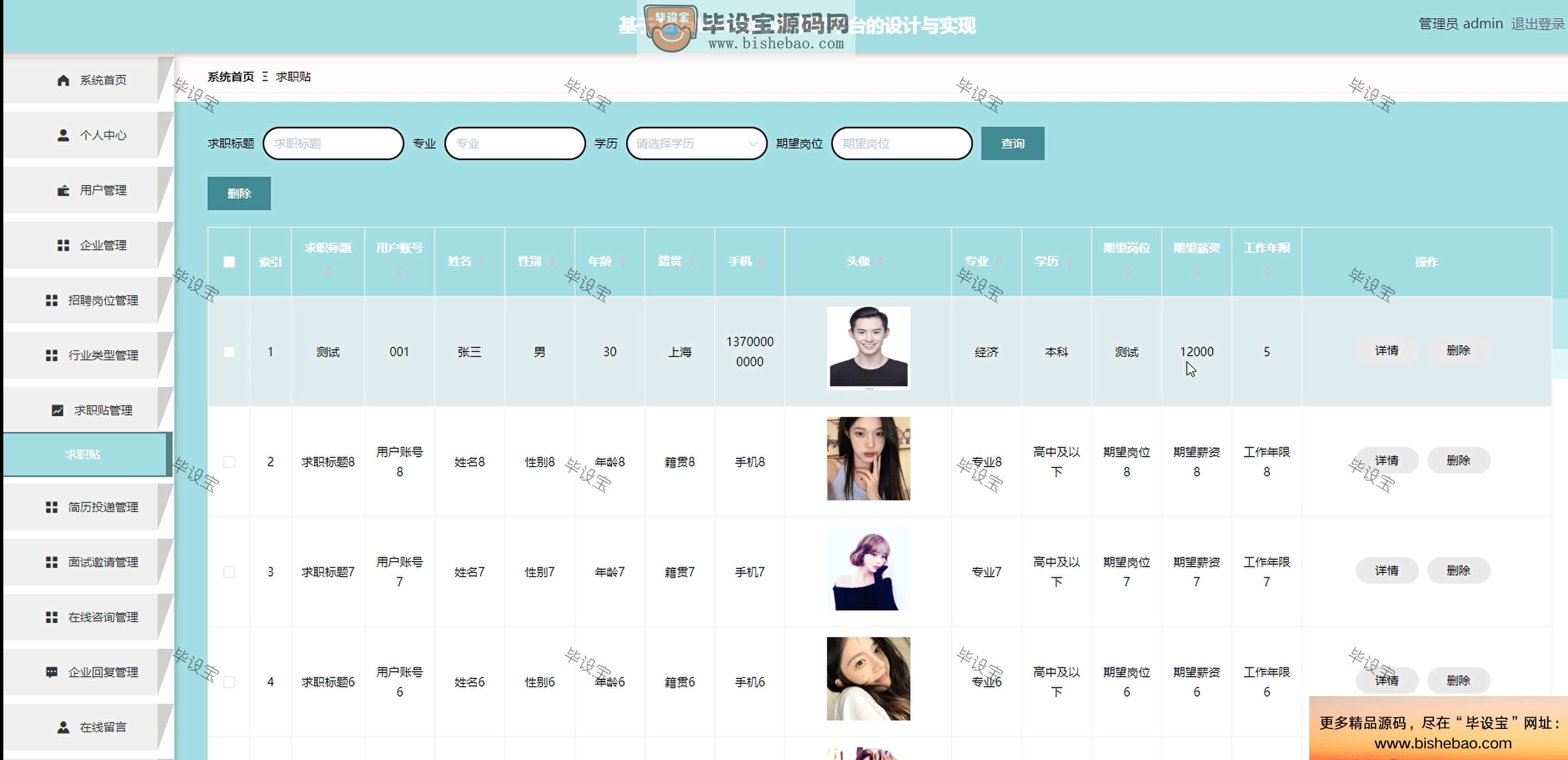The height and width of the screenshot is (760, 1568).
Task: Click the wallet icon beside 用户管理
Action: click(x=63, y=191)
